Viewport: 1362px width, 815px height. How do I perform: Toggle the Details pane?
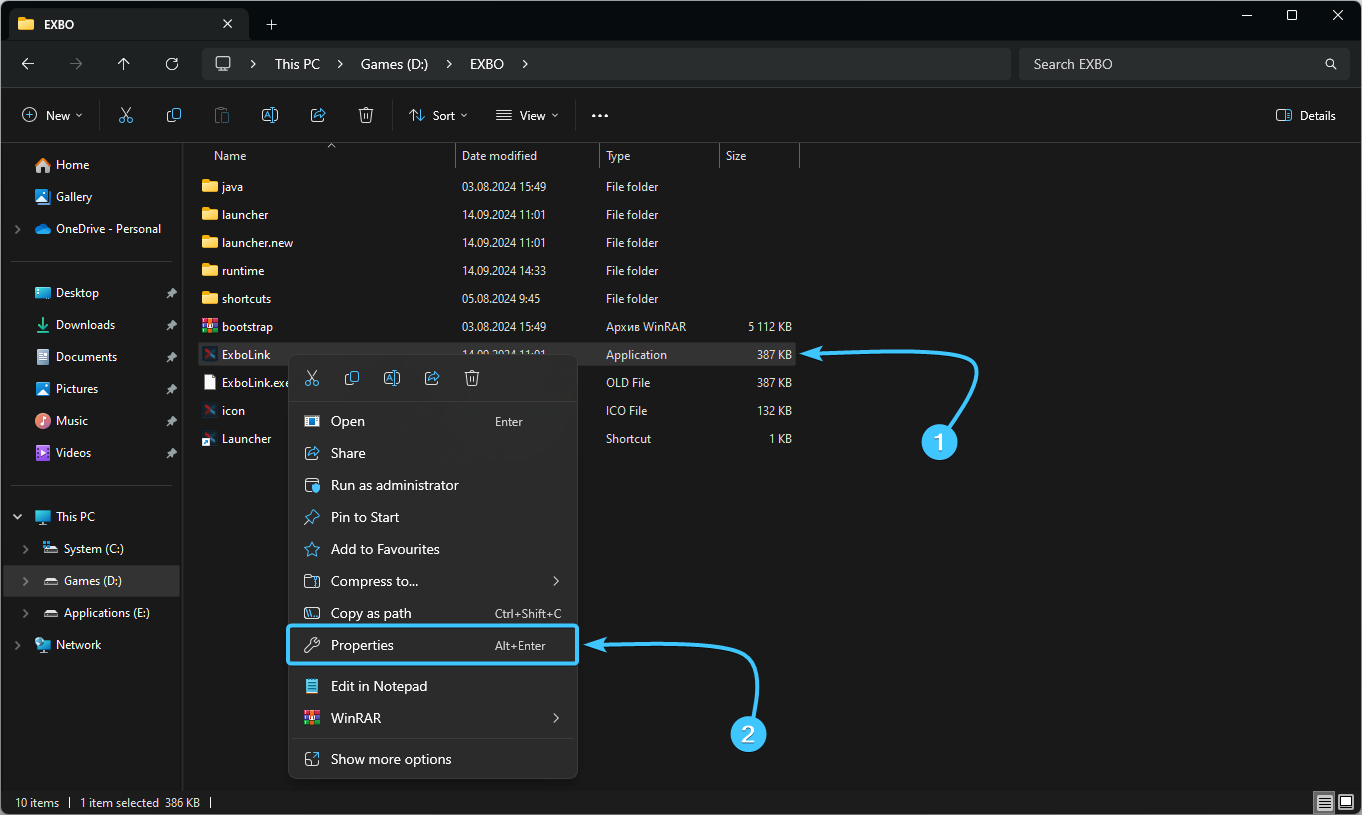[1306, 116]
